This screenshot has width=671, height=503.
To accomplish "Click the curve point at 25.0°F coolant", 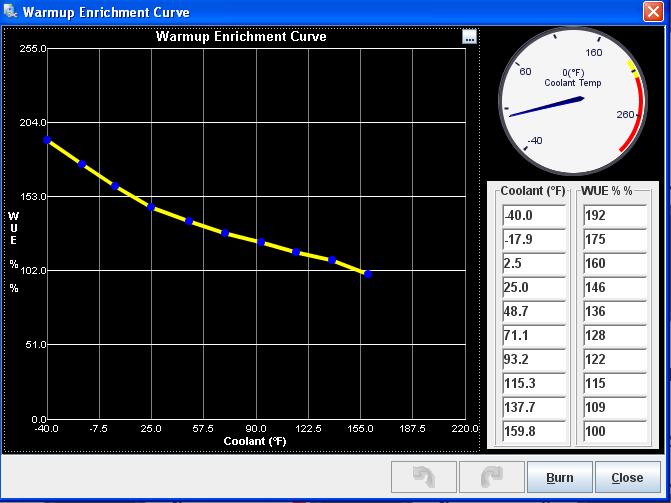I will pos(151,207).
